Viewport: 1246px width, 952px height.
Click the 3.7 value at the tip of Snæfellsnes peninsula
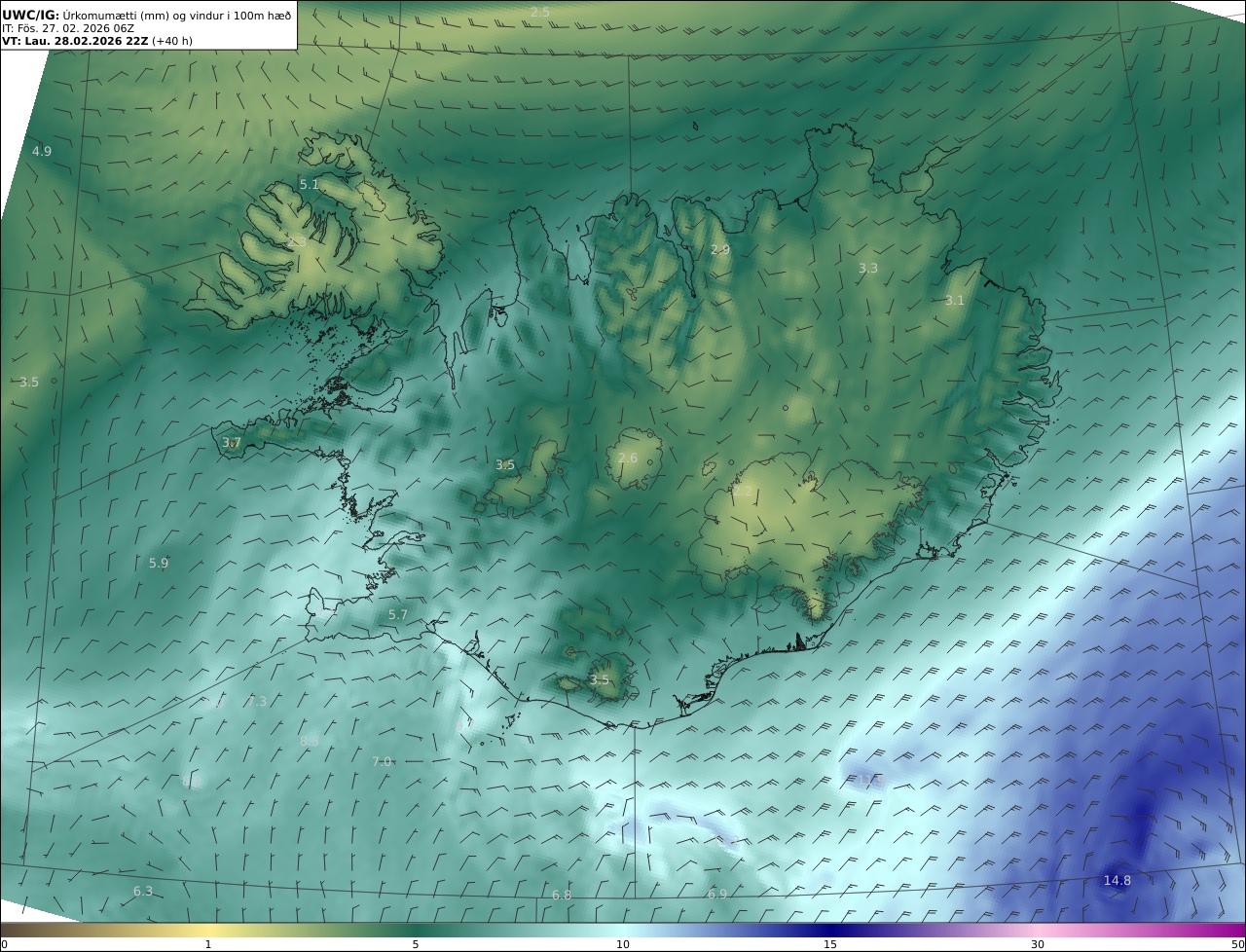point(231,443)
